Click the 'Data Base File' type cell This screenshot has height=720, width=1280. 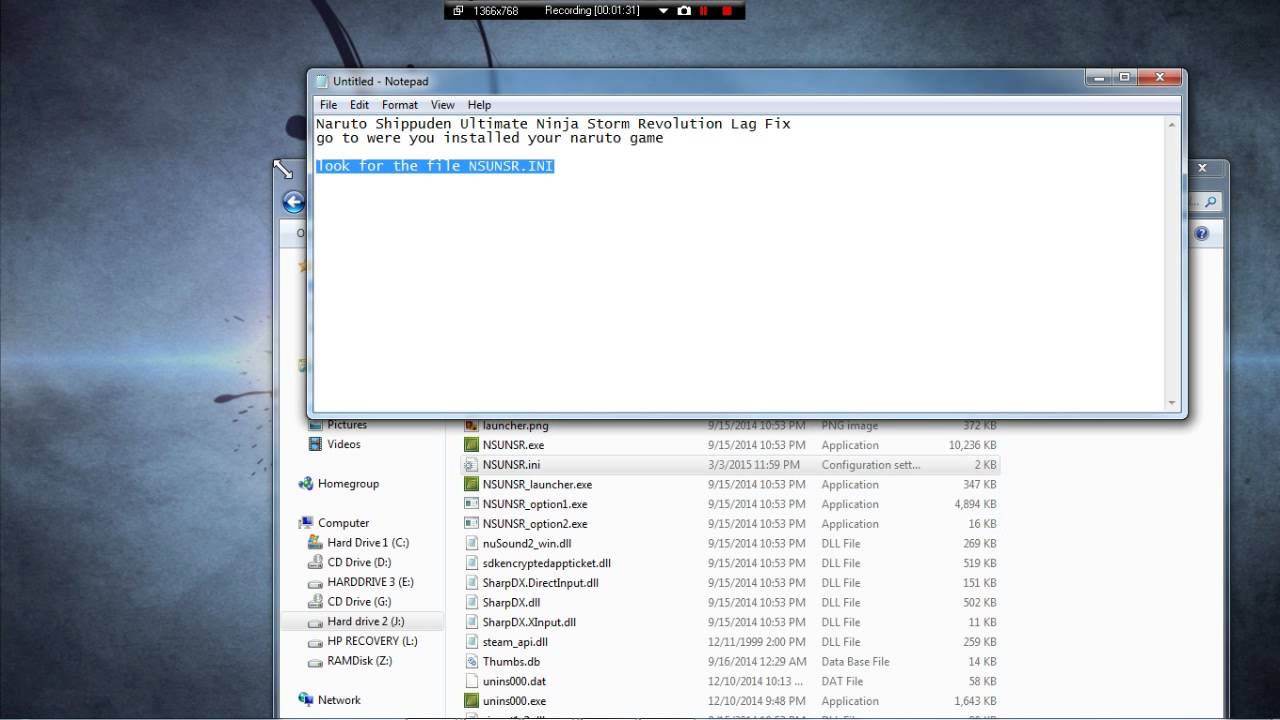pyautogui.click(x=855, y=661)
